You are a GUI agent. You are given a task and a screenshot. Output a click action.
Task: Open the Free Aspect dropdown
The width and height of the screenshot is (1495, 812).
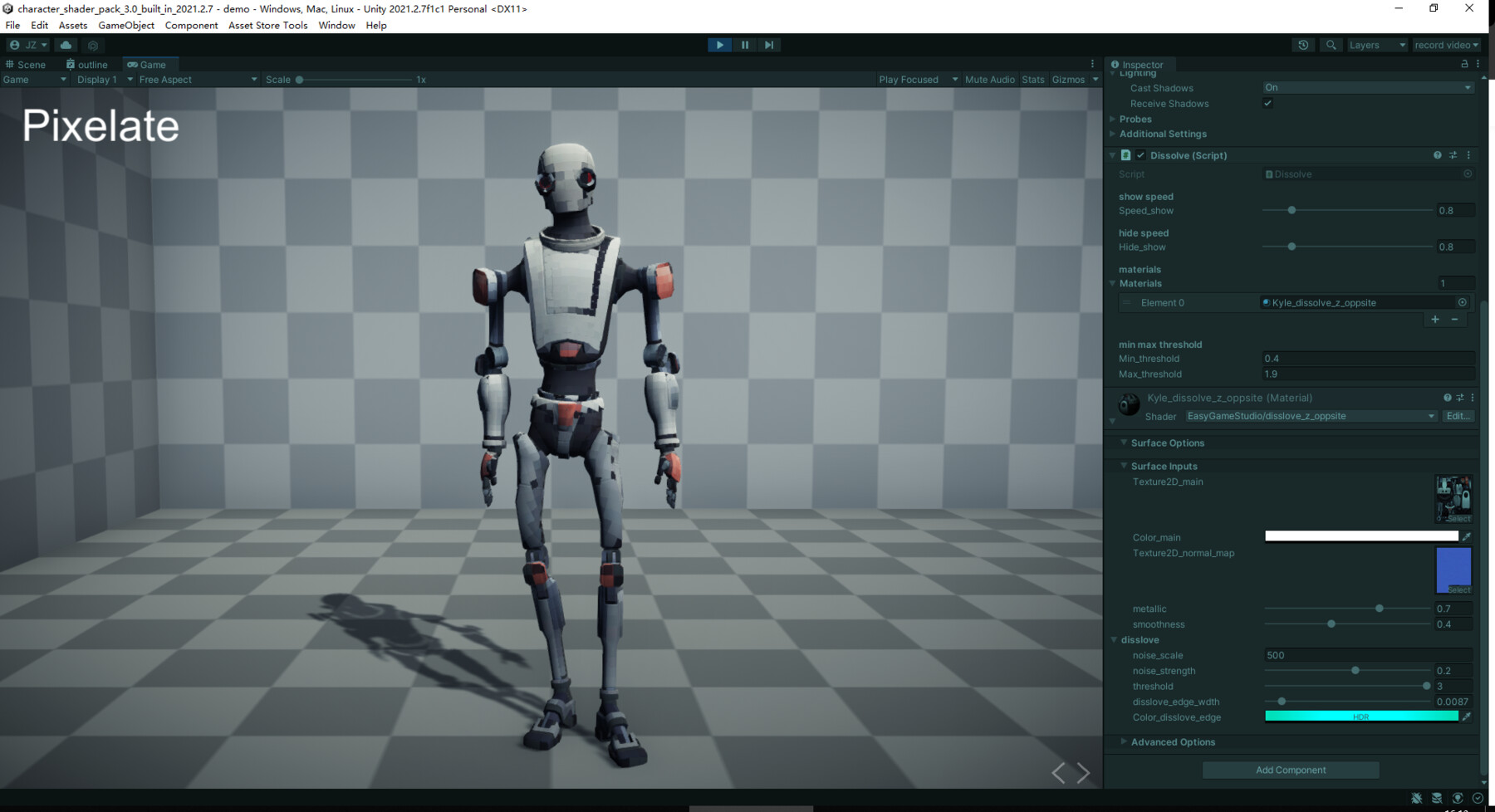(x=197, y=79)
